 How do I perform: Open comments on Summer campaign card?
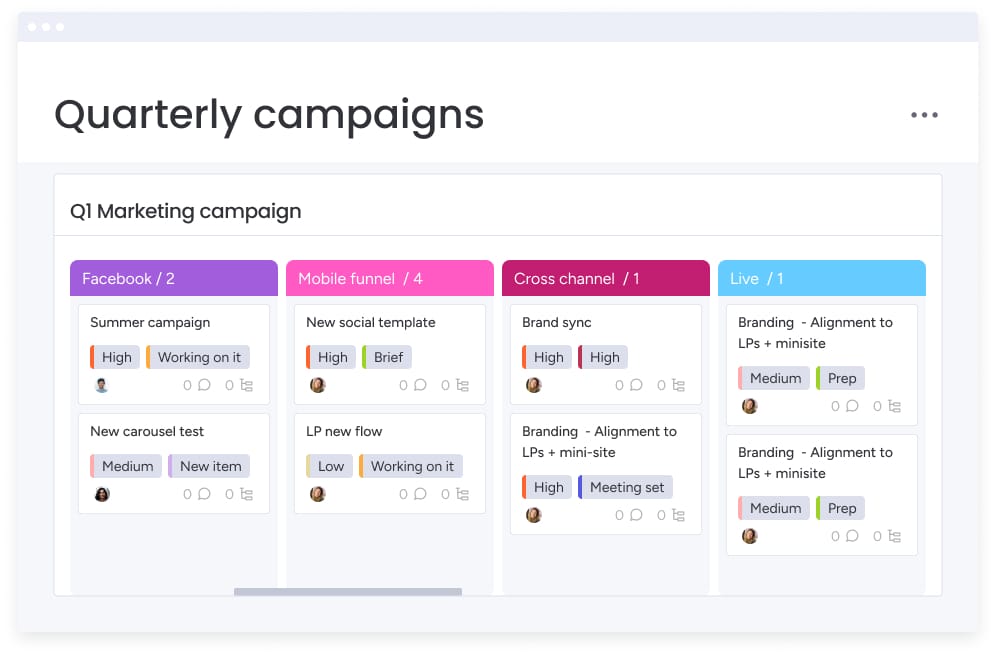click(x=204, y=385)
